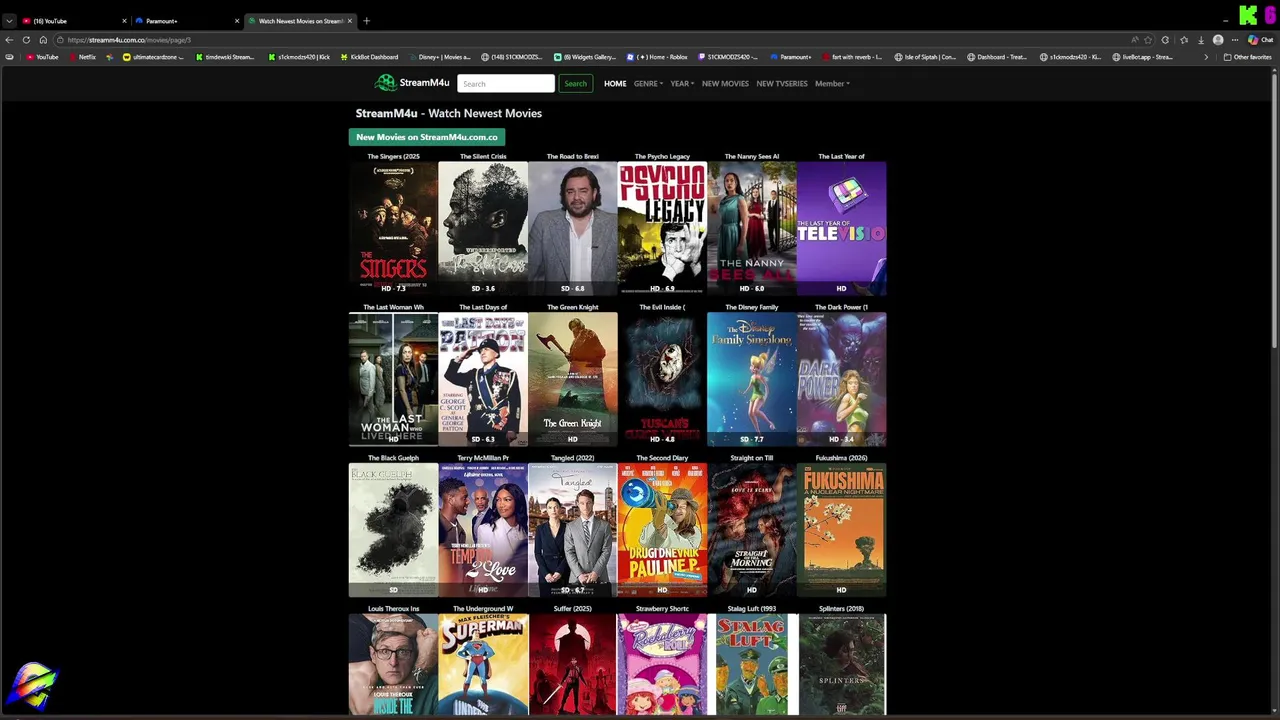The width and height of the screenshot is (1280, 720).
Task: Open The Silent Crisis movie poster
Action: pyautogui.click(x=483, y=228)
